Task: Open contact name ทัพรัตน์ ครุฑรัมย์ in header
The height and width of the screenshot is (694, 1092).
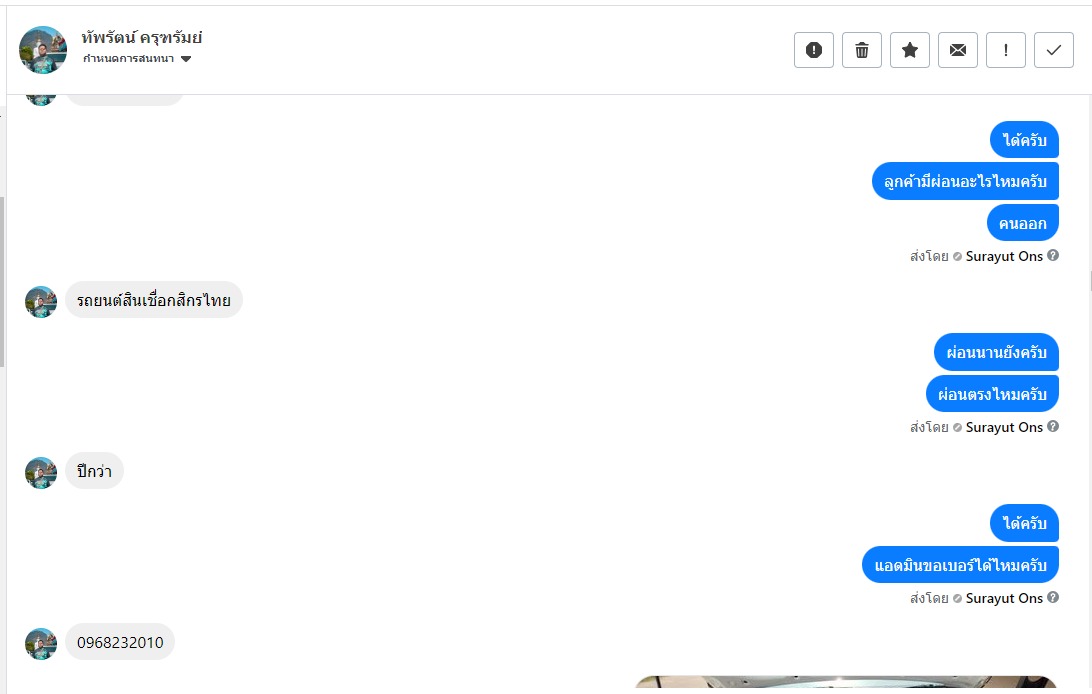Action: pyautogui.click(x=141, y=38)
